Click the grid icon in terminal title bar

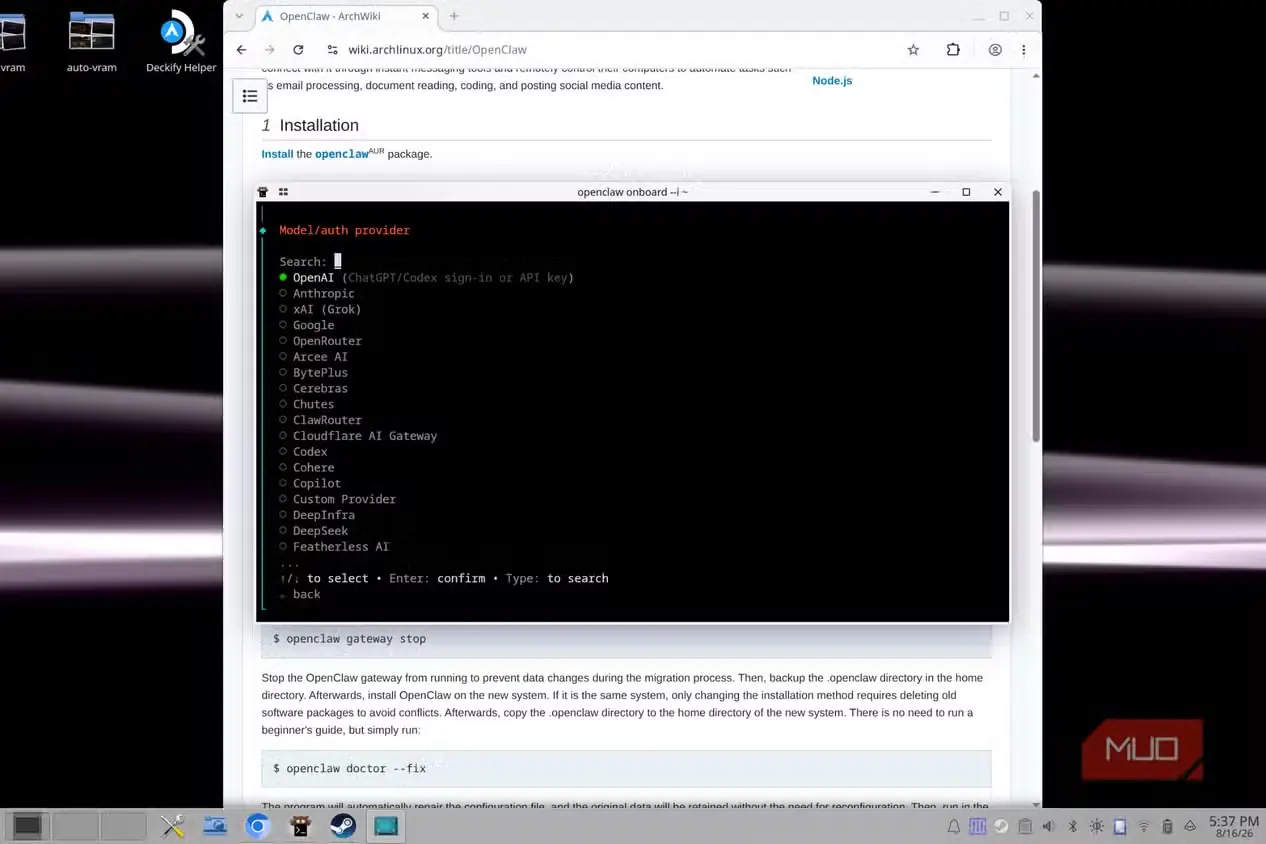[x=283, y=192]
